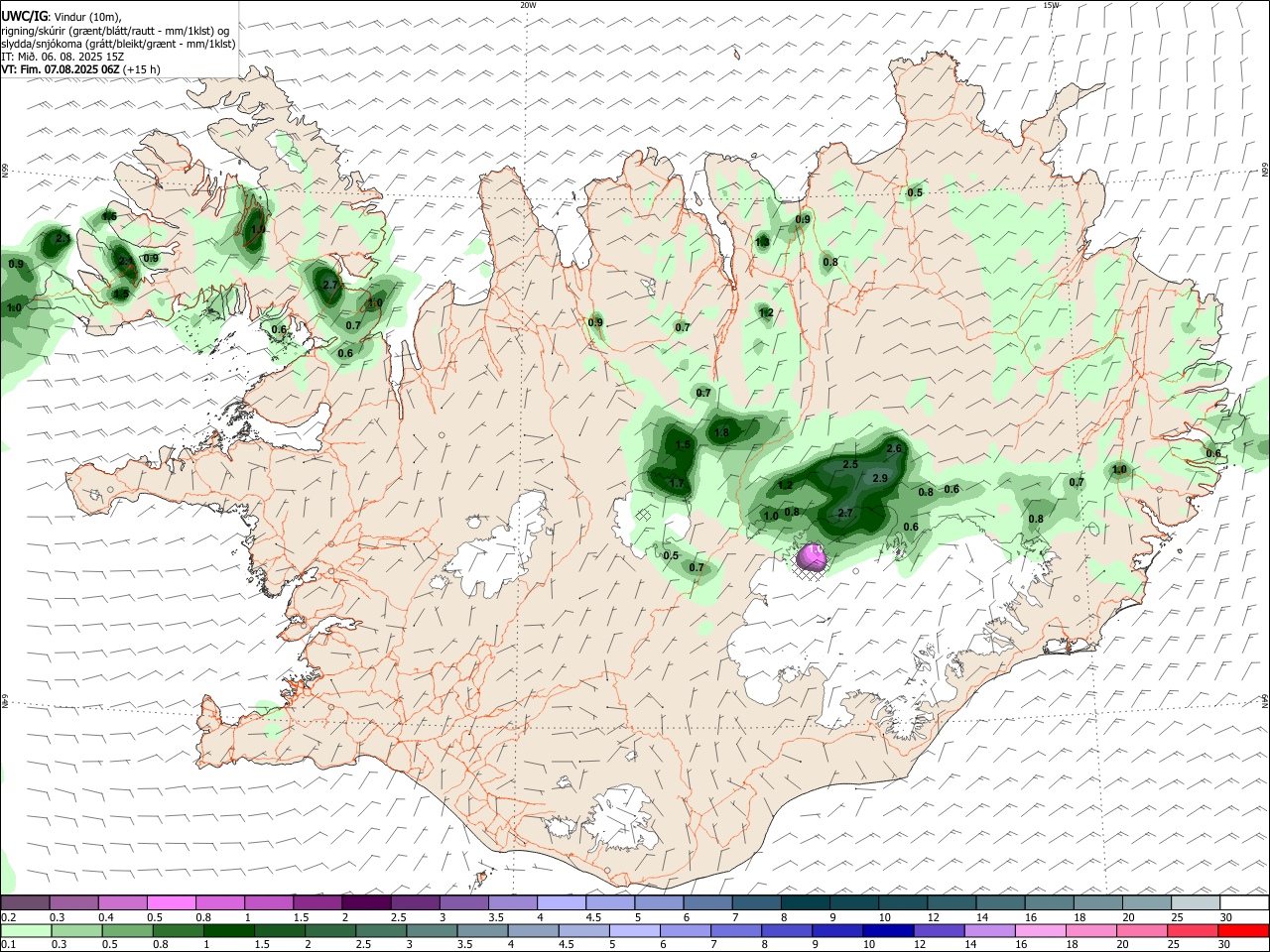Click the IT: Mið. 06. 08. 2025 15Z line
This screenshot has width=1270, height=952.
[63, 57]
